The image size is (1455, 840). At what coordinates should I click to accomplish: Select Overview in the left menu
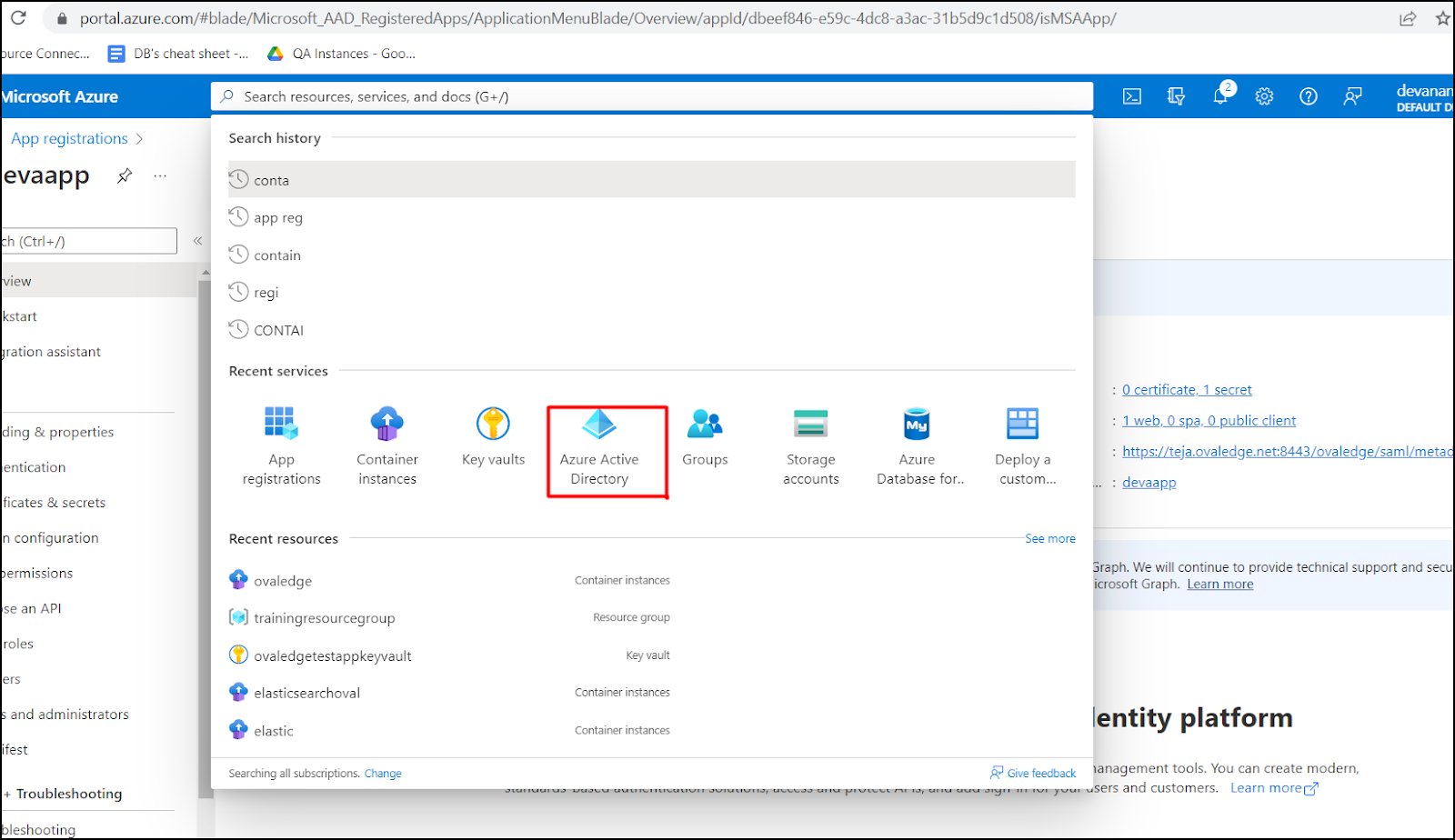click(x=98, y=281)
